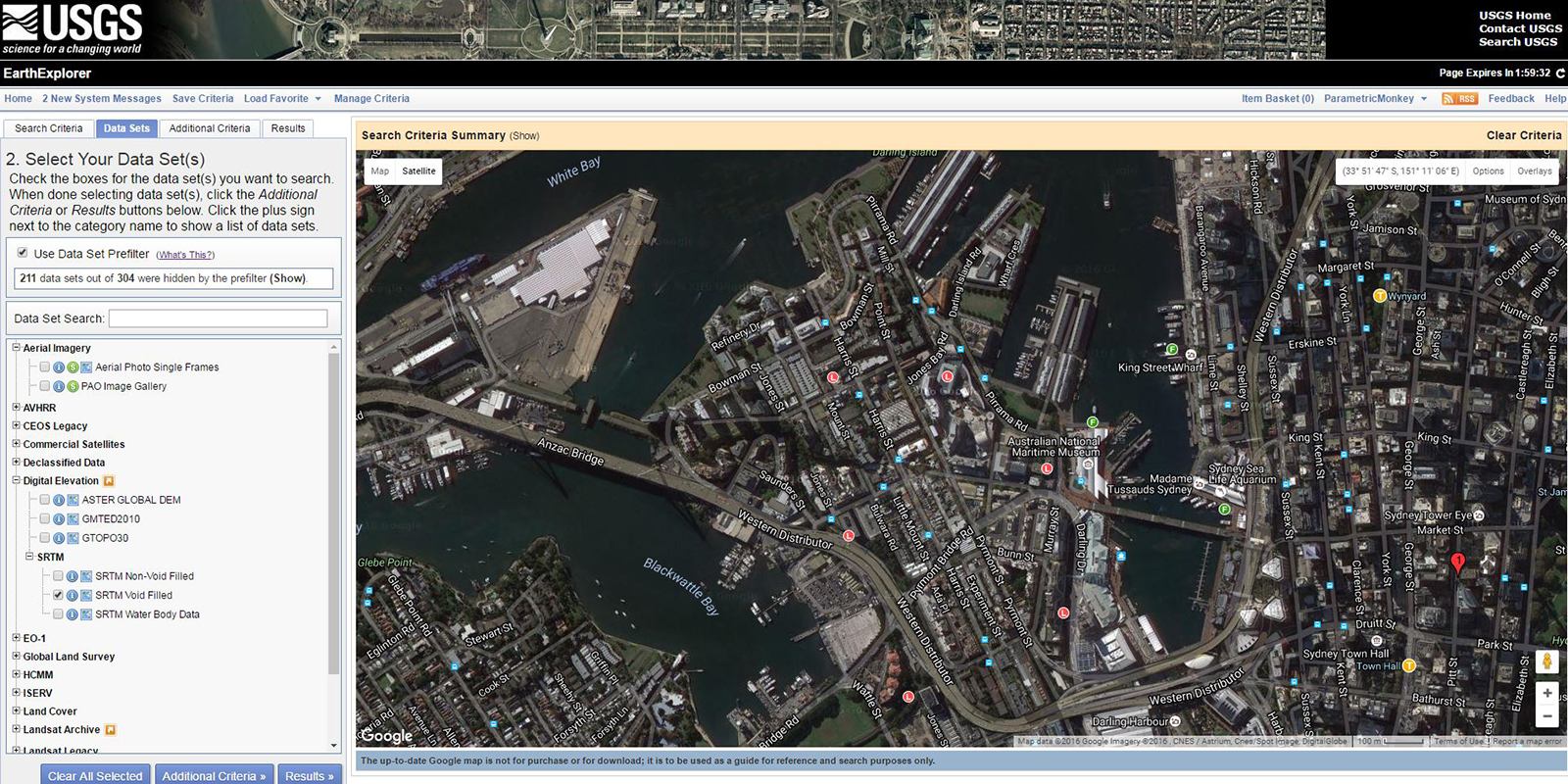Expand the Landsat Archive category
Image resolution: width=1568 pixels, height=784 pixels.
click(x=16, y=729)
